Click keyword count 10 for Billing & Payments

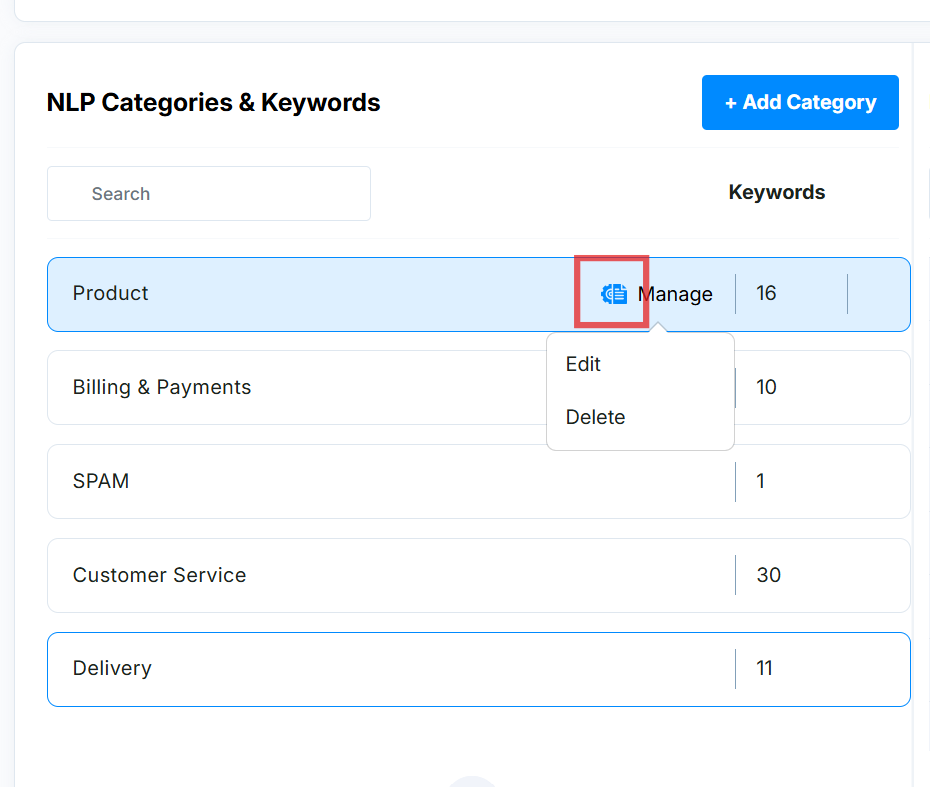[766, 387]
